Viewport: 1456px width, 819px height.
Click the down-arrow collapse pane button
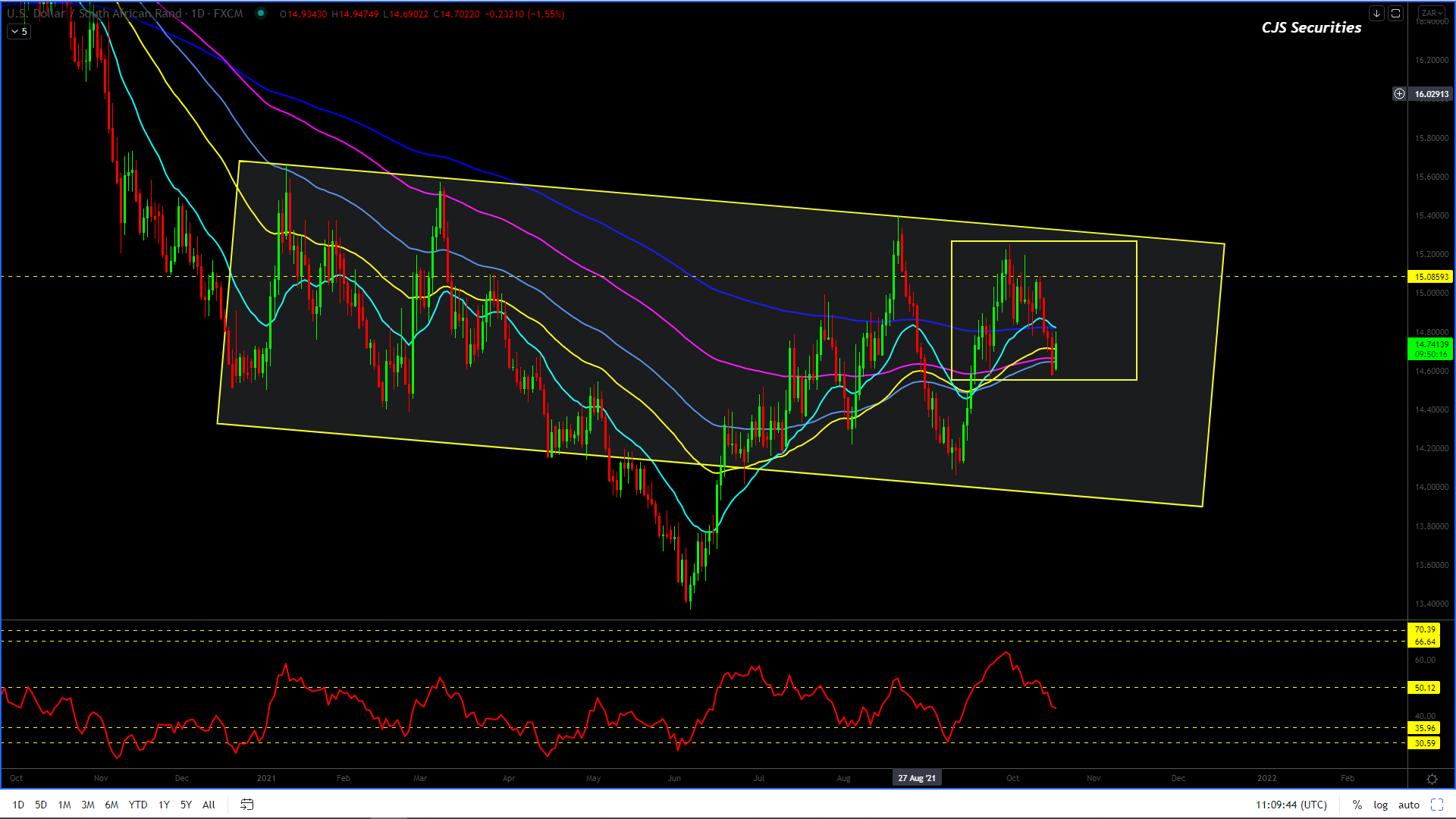coord(1376,14)
